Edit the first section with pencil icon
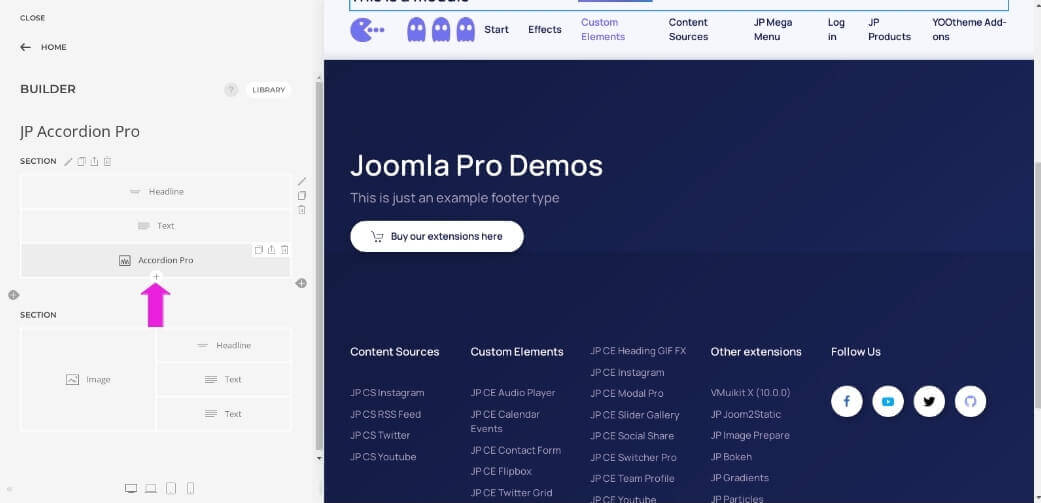Screen dimensions: 1041x503 [x=68, y=161]
